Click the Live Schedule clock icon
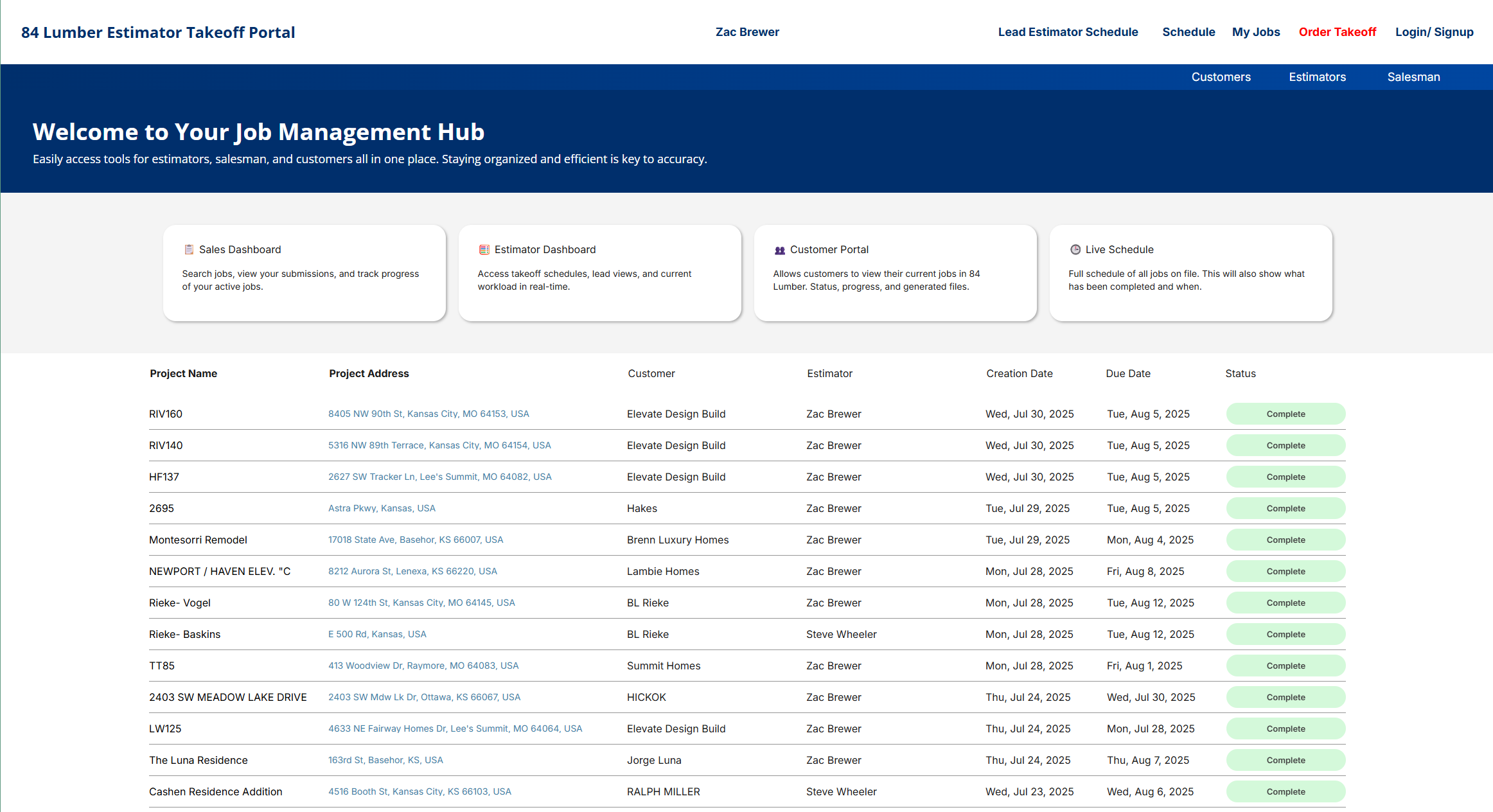Image resolution: width=1493 pixels, height=812 pixels. pos(1075,249)
